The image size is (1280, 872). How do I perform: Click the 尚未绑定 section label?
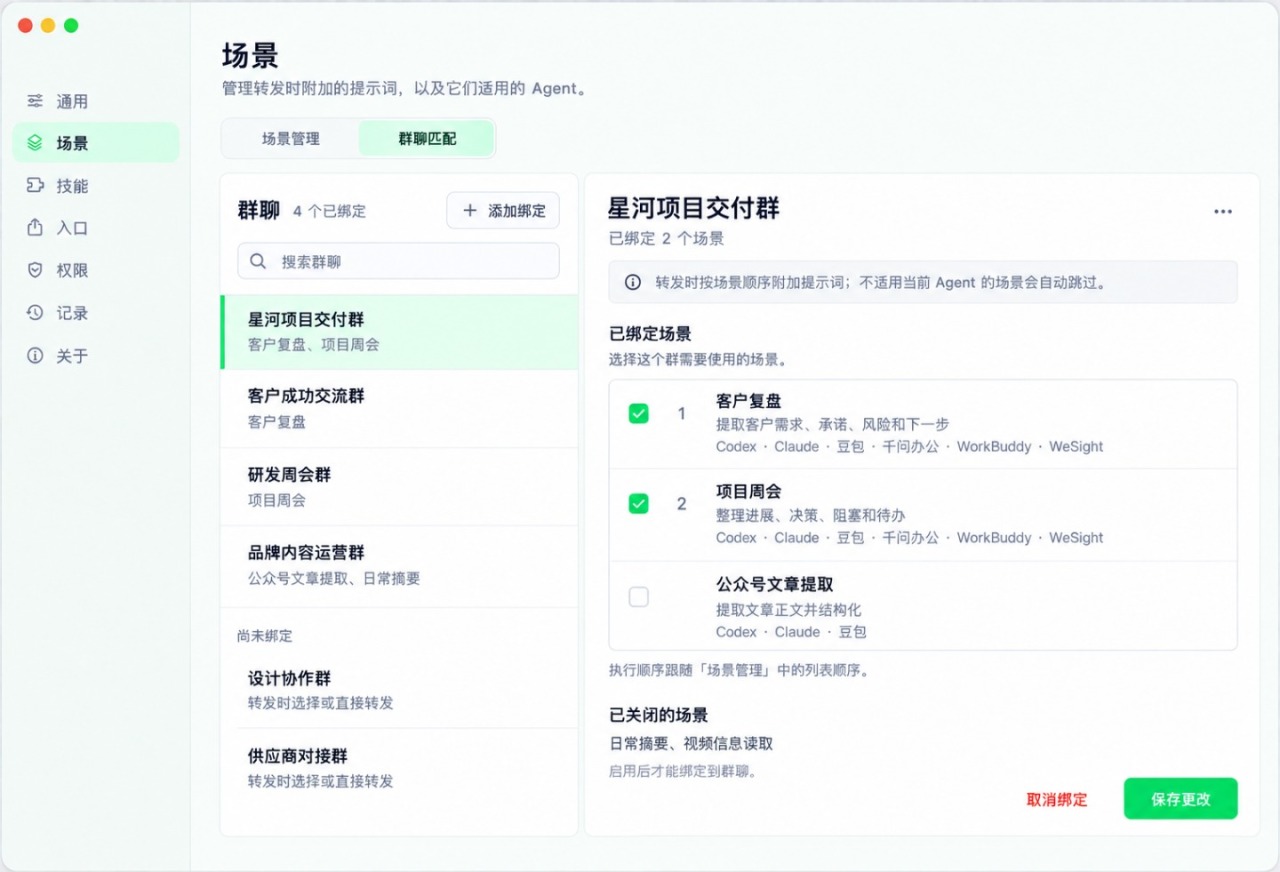[265, 636]
